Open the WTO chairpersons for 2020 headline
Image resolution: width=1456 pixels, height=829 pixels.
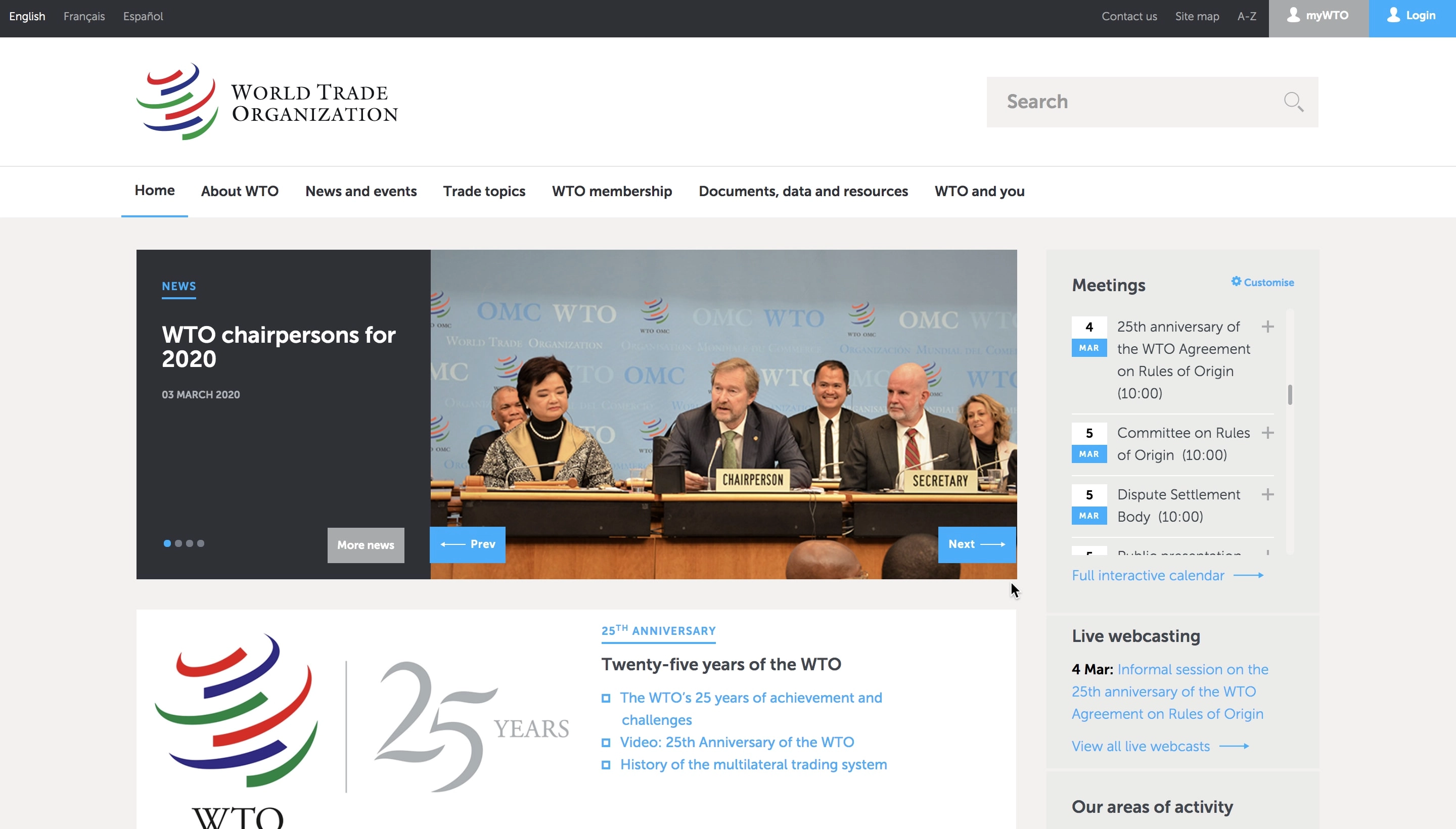(x=279, y=347)
